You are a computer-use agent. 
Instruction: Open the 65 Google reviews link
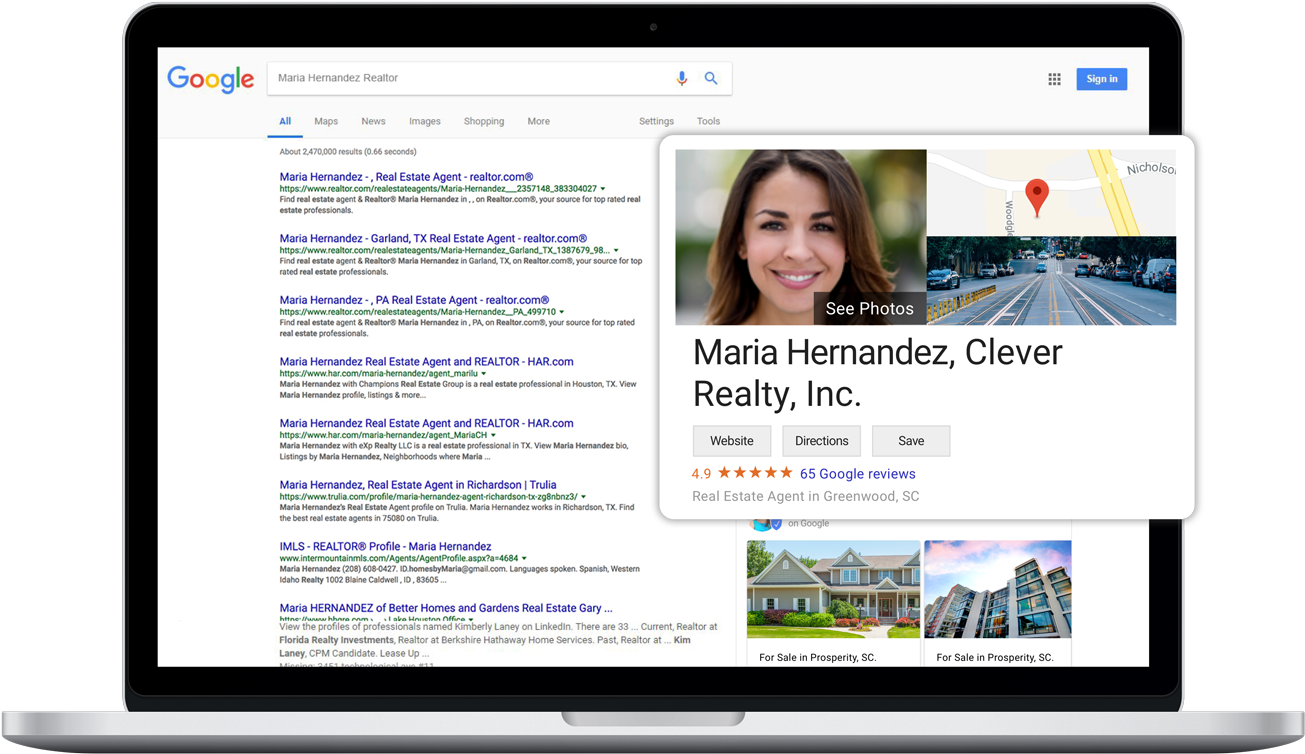click(x=858, y=474)
